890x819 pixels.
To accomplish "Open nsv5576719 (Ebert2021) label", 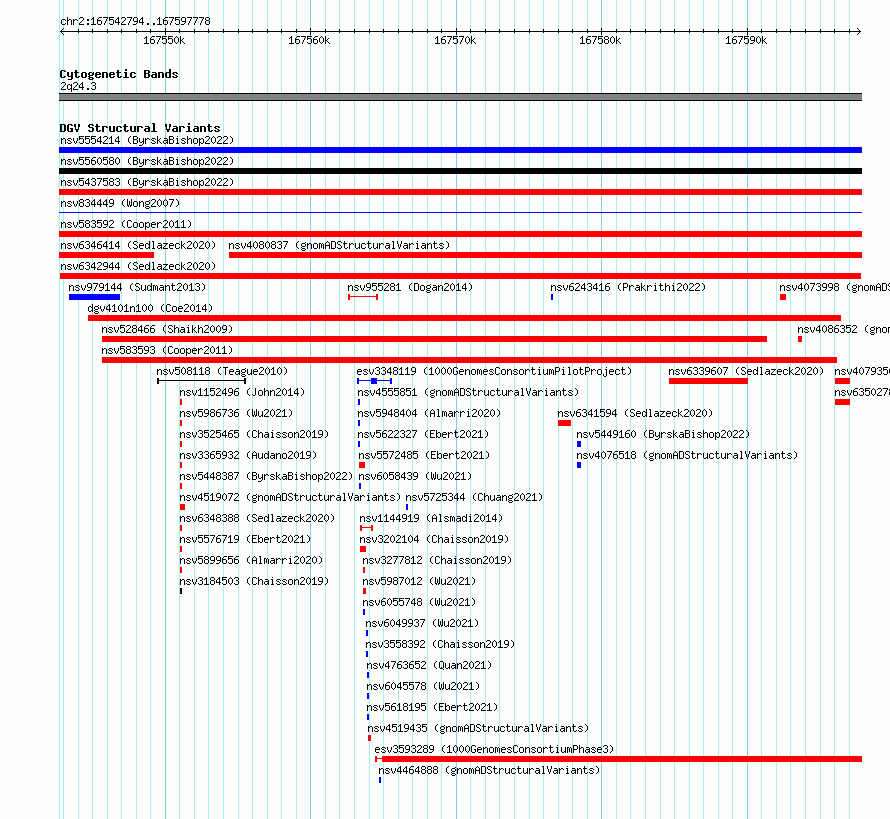I will tap(245, 539).
